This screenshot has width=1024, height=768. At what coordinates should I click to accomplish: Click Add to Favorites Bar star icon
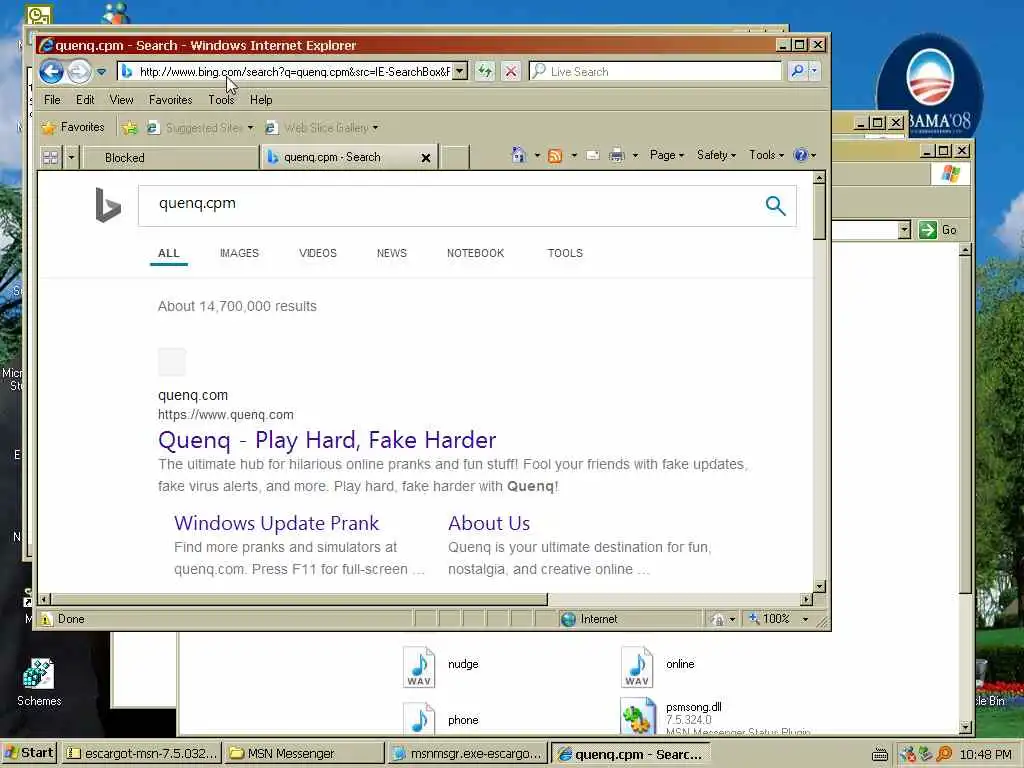click(x=130, y=127)
